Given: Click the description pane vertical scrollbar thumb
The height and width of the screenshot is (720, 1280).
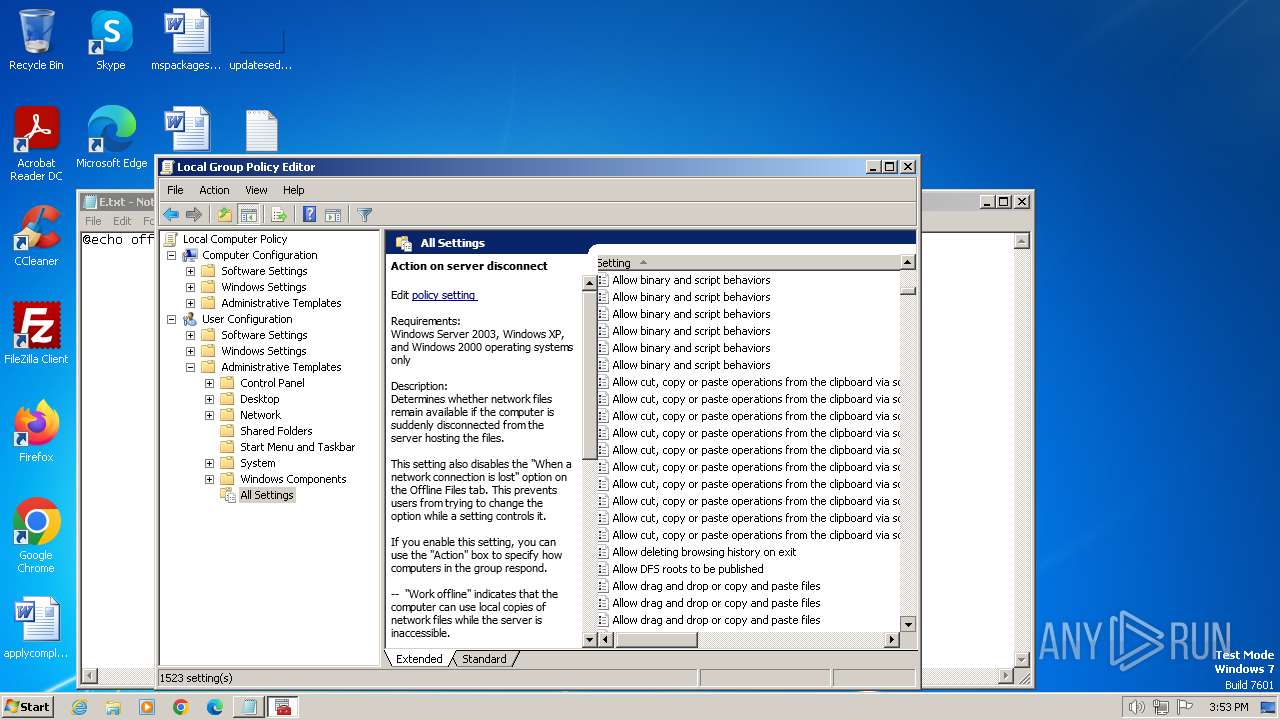Looking at the screenshot, I should tap(589, 375).
